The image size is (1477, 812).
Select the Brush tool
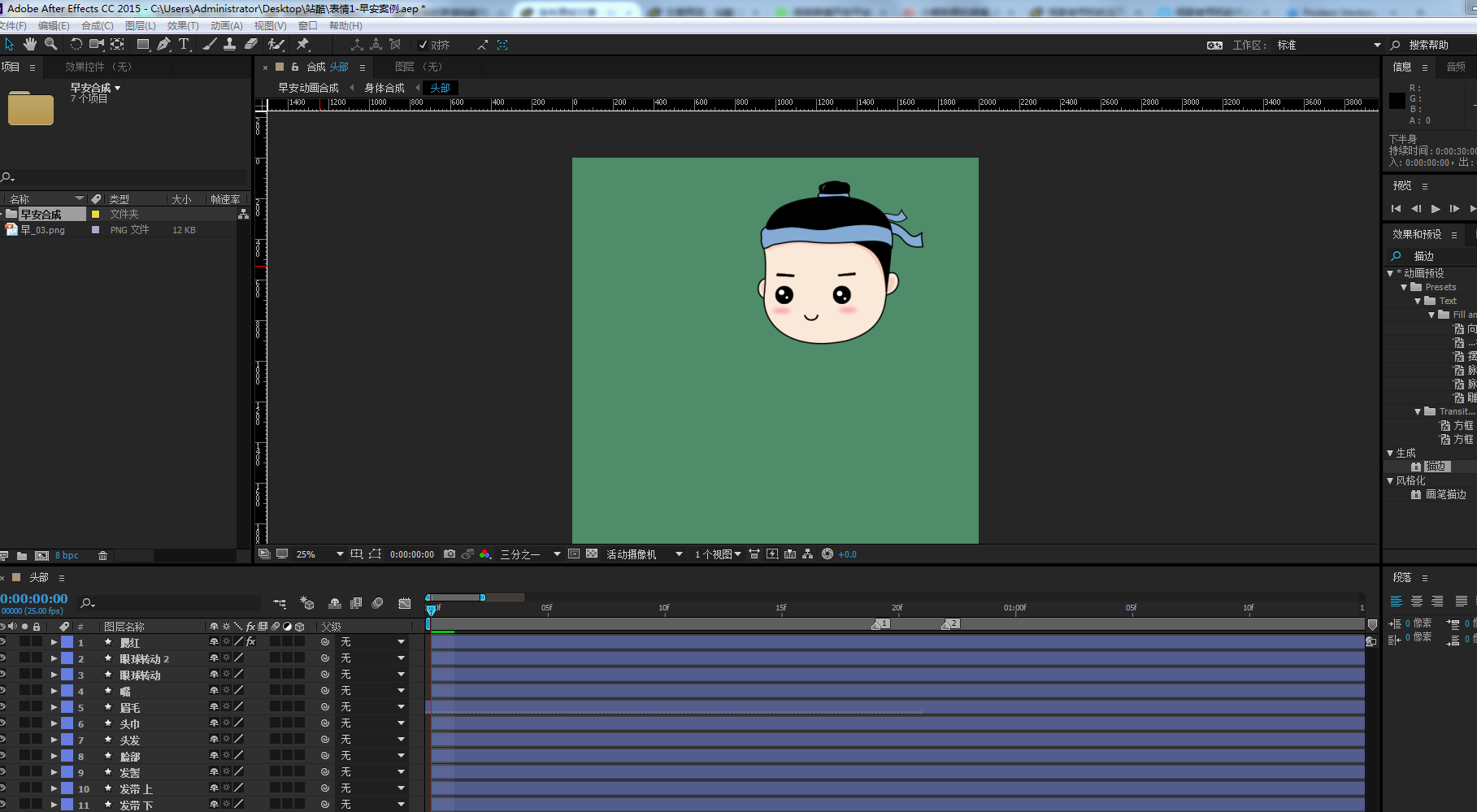click(x=210, y=44)
